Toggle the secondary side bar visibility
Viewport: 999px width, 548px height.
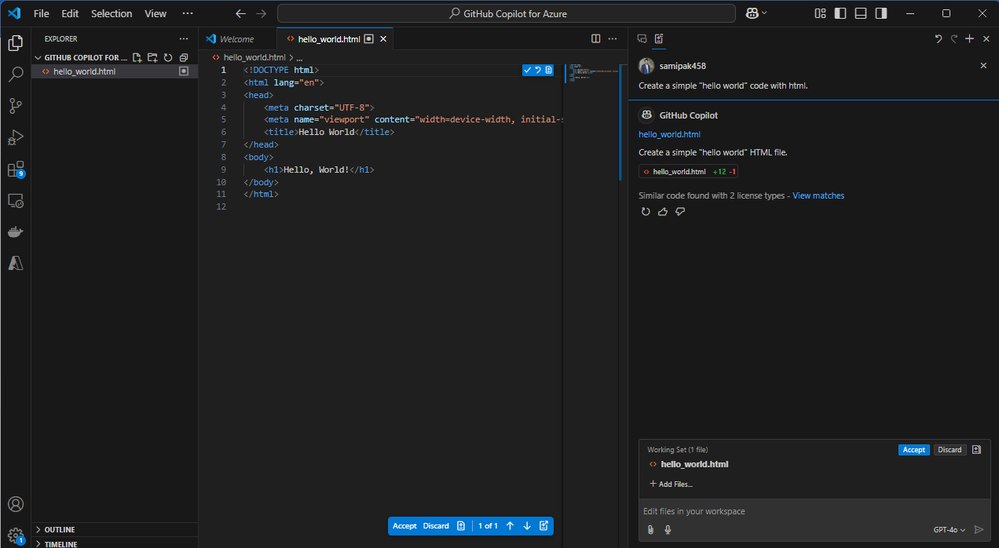point(880,13)
